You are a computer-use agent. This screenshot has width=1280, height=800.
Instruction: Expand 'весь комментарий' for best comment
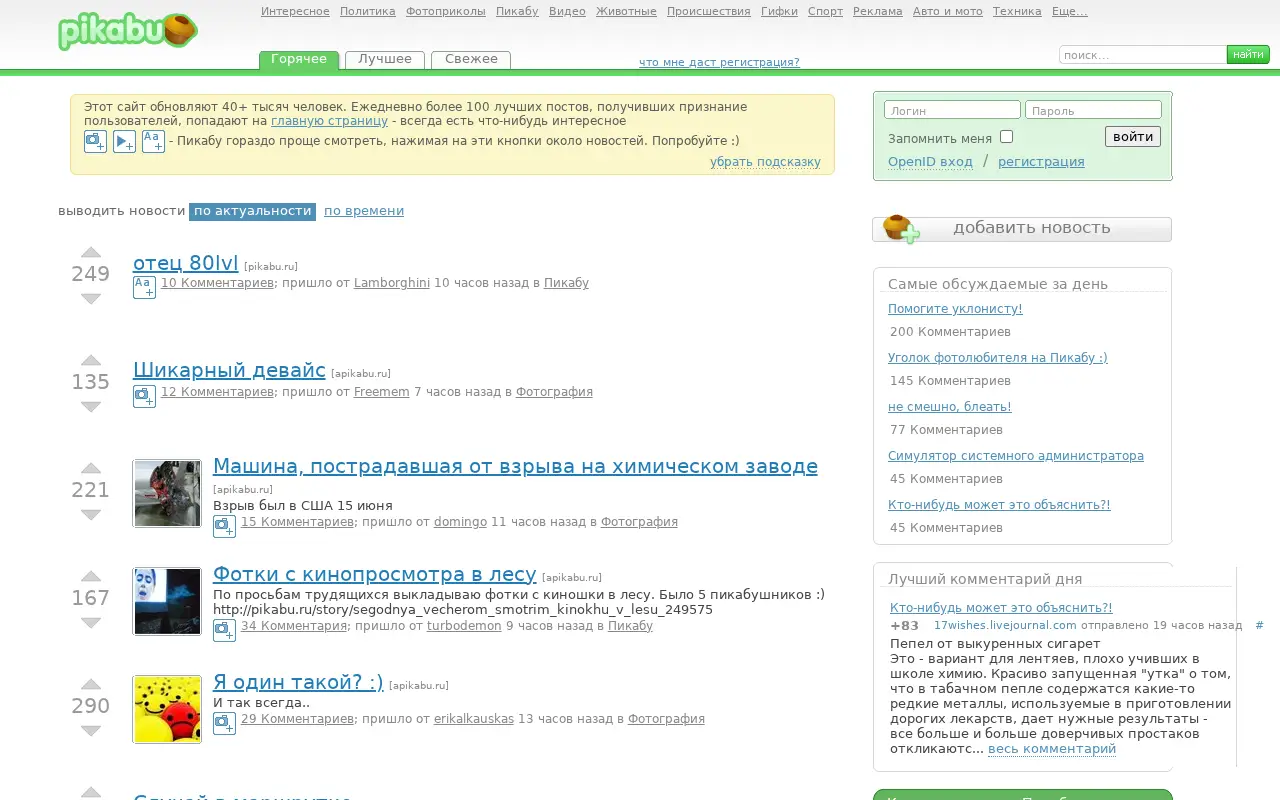click(1052, 749)
